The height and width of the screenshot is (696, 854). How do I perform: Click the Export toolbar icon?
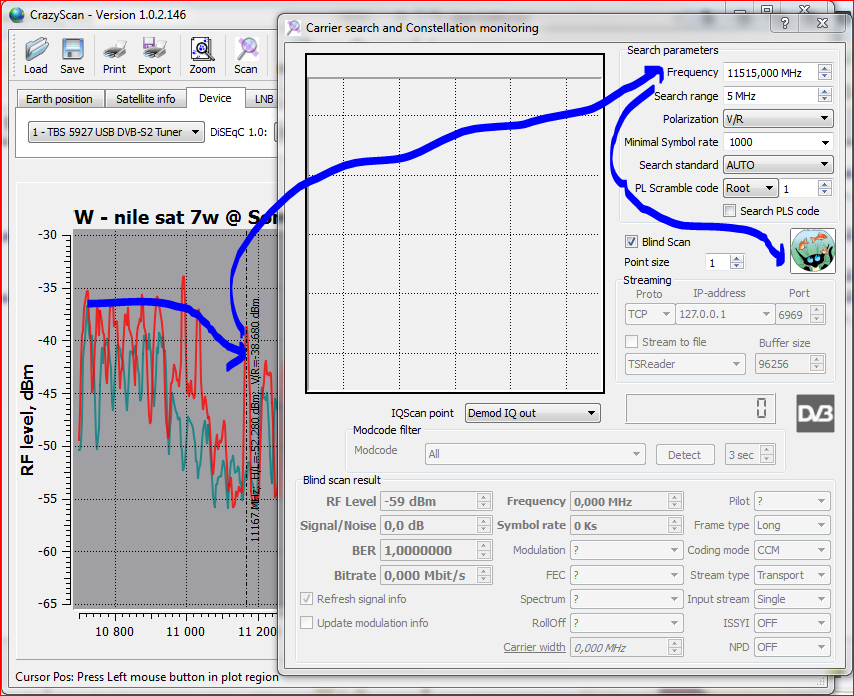pos(154,49)
